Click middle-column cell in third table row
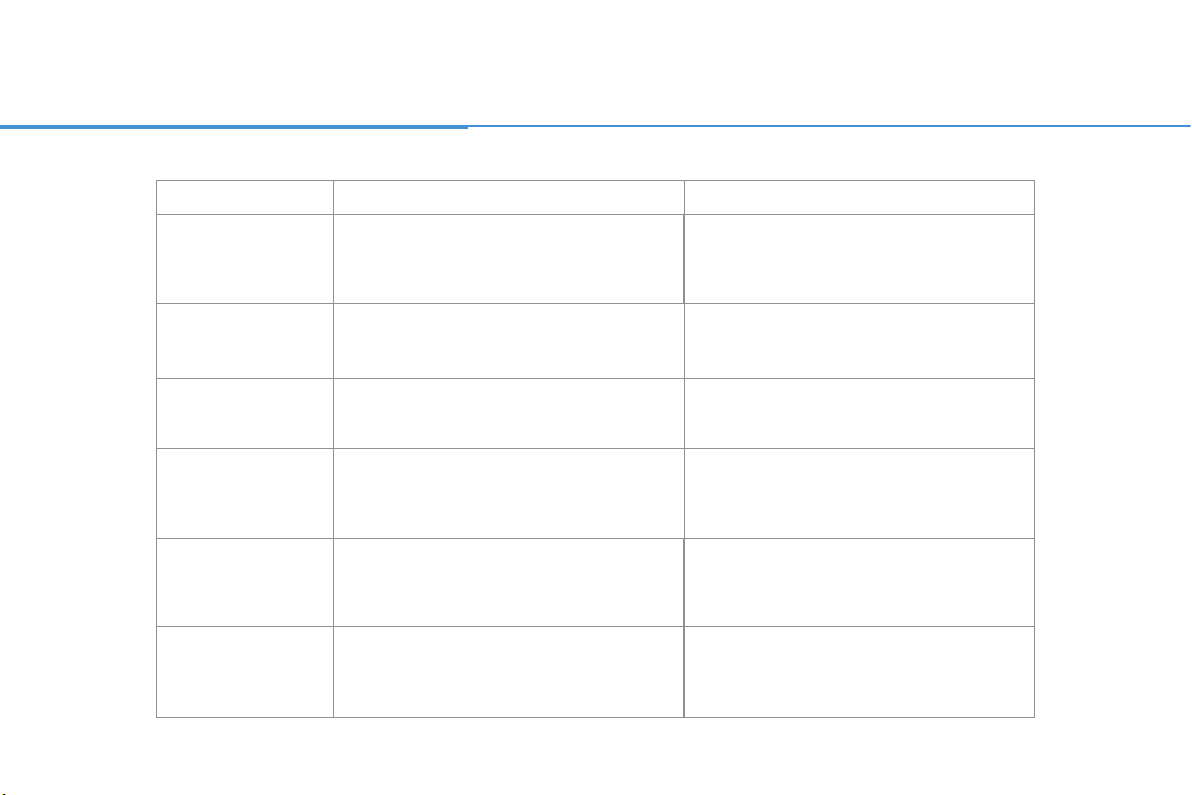Screen dimensions: 1192x795 pos(509,341)
